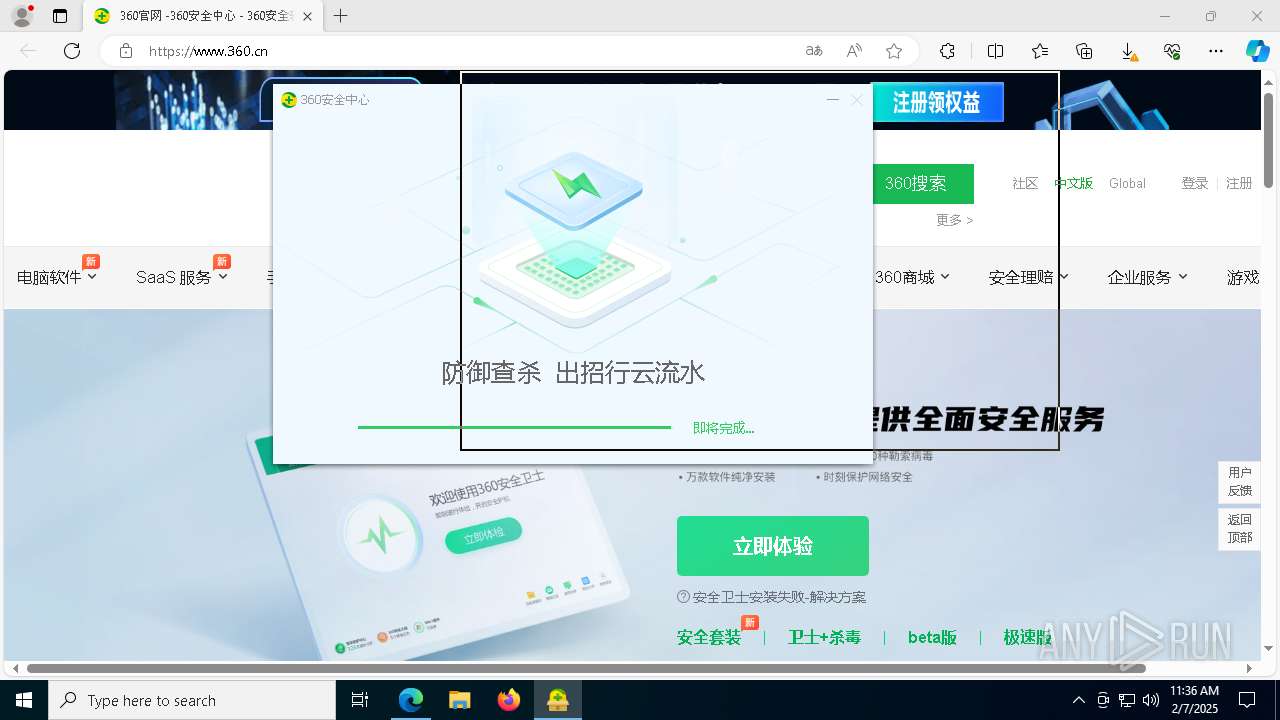Open the 360 installer taskbar icon
The image size is (1280, 720).
(558, 700)
